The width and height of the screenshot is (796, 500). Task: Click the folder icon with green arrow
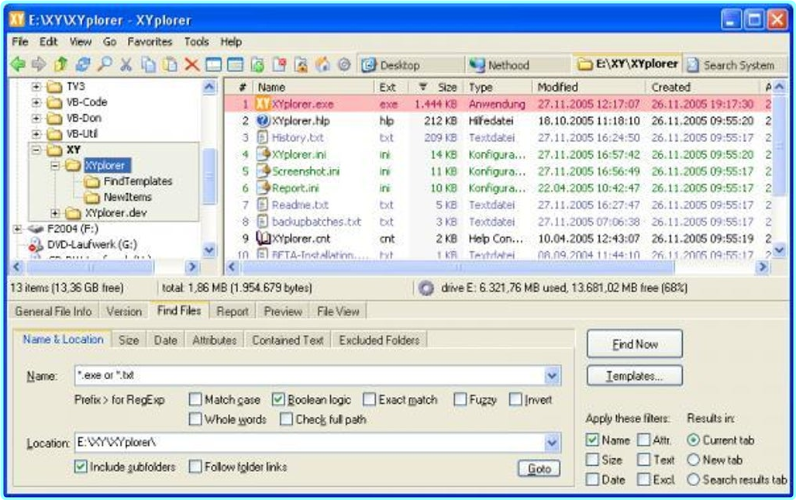point(257,64)
